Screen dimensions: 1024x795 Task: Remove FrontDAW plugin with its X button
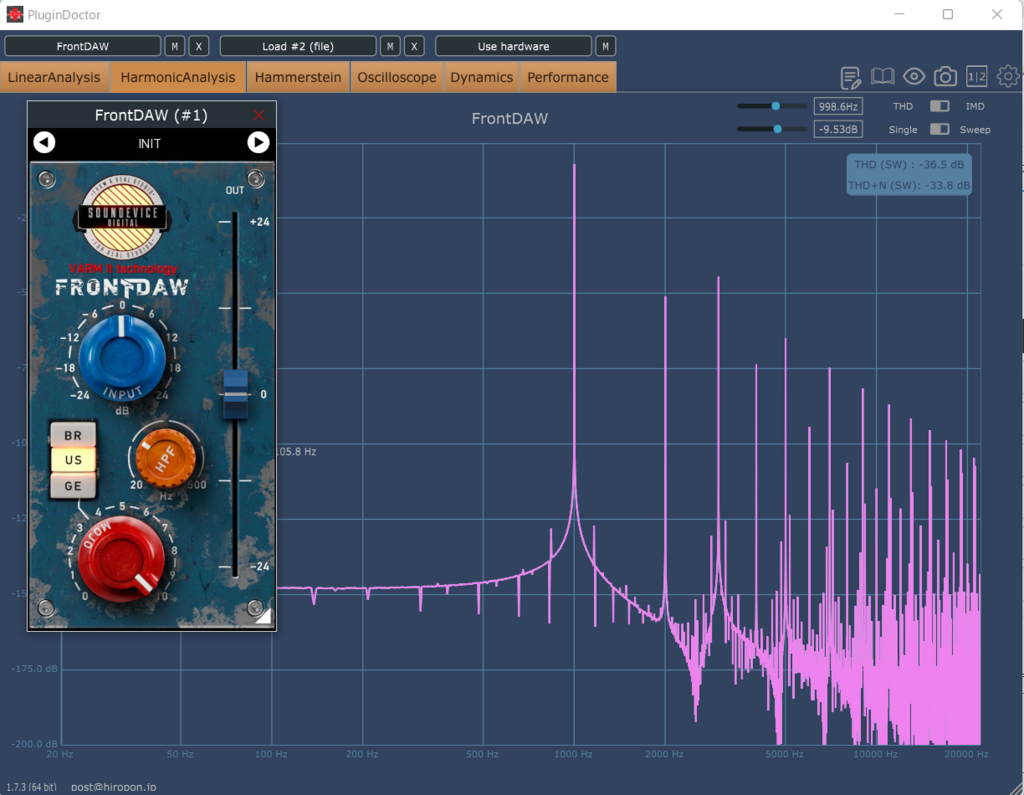[199, 46]
